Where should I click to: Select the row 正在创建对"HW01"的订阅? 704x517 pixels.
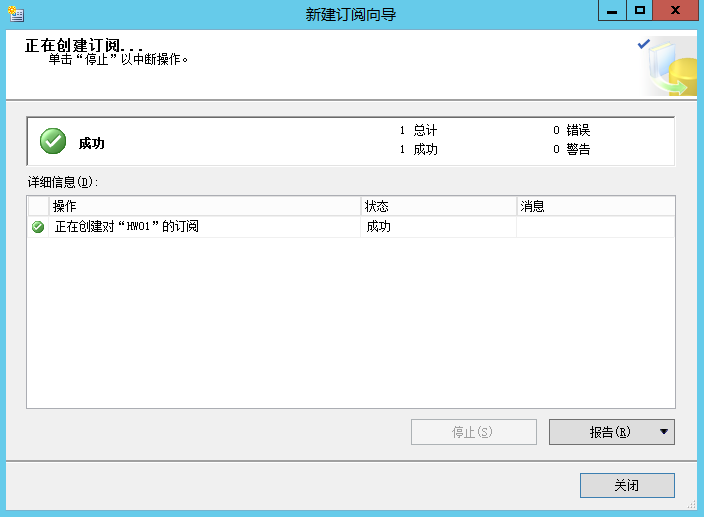tap(351, 227)
